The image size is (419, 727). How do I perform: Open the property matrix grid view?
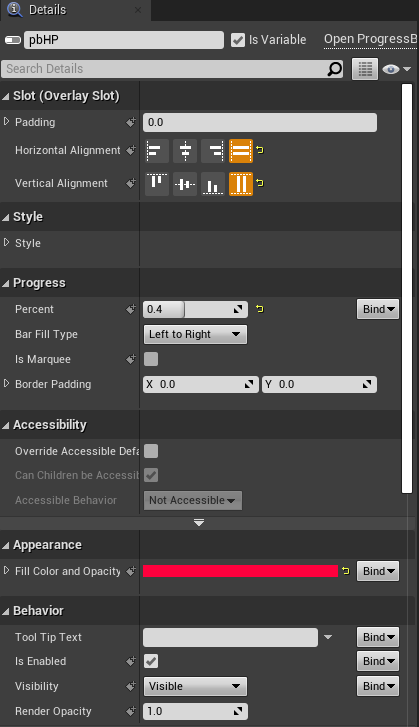pyautogui.click(x=365, y=69)
